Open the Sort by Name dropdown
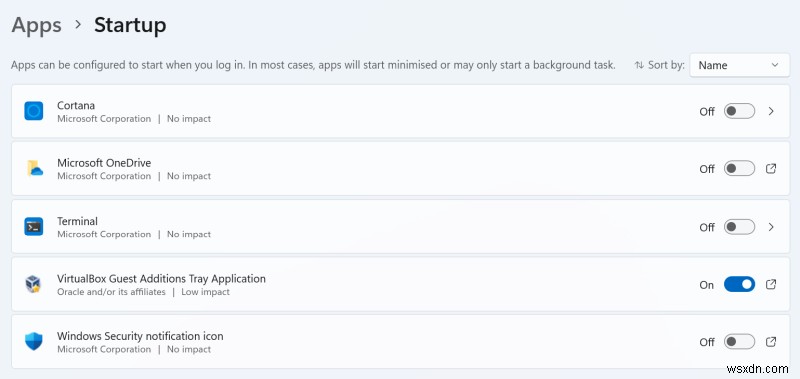The image size is (800, 379). [739, 65]
